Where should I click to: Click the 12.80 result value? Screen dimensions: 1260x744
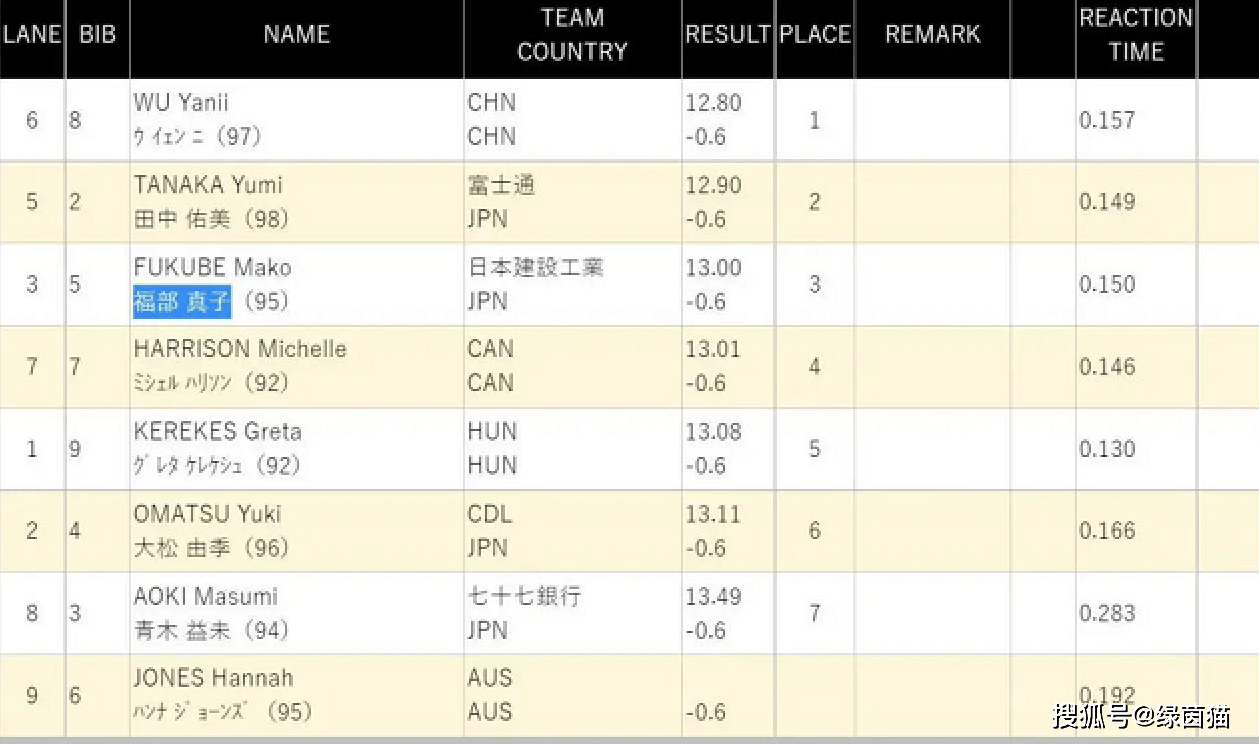click(713, 103)
